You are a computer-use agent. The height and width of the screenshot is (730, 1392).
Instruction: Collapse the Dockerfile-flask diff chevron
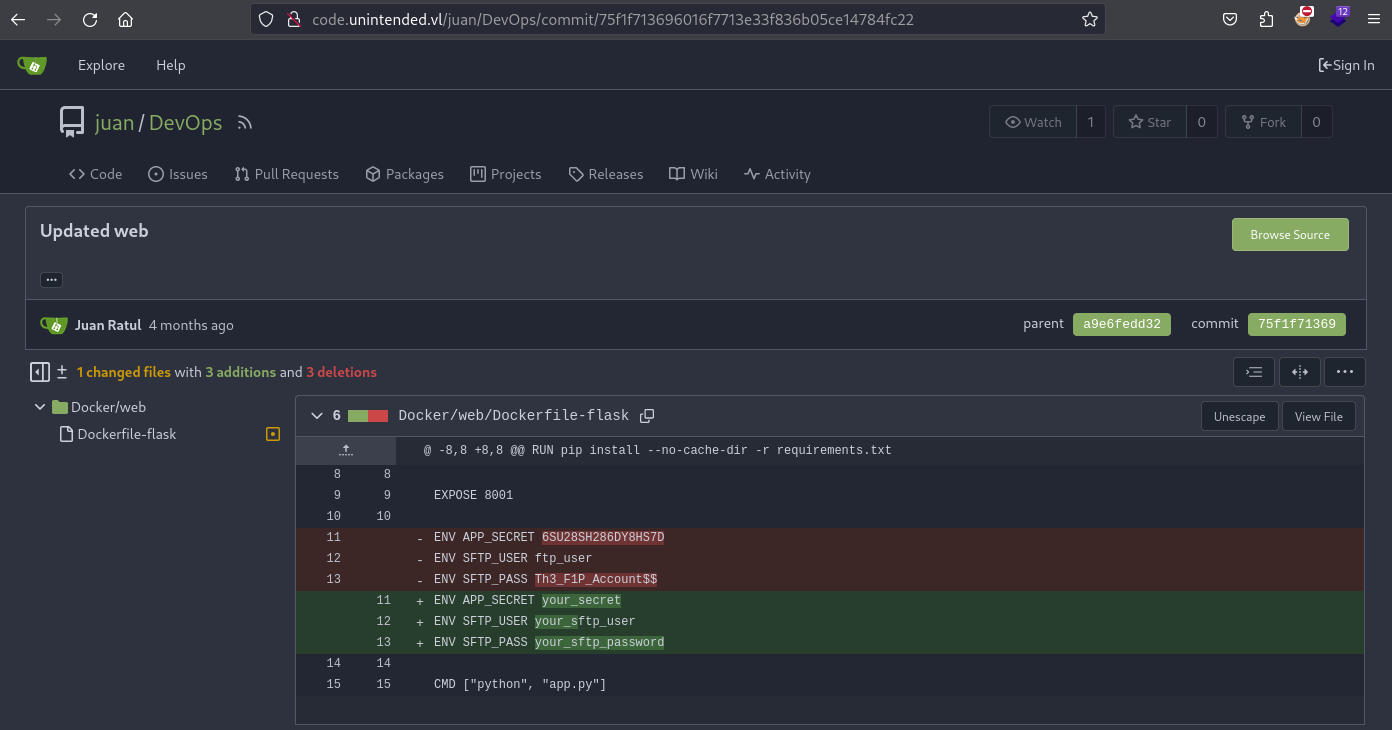pyautogui.click(x=317, y=416)
